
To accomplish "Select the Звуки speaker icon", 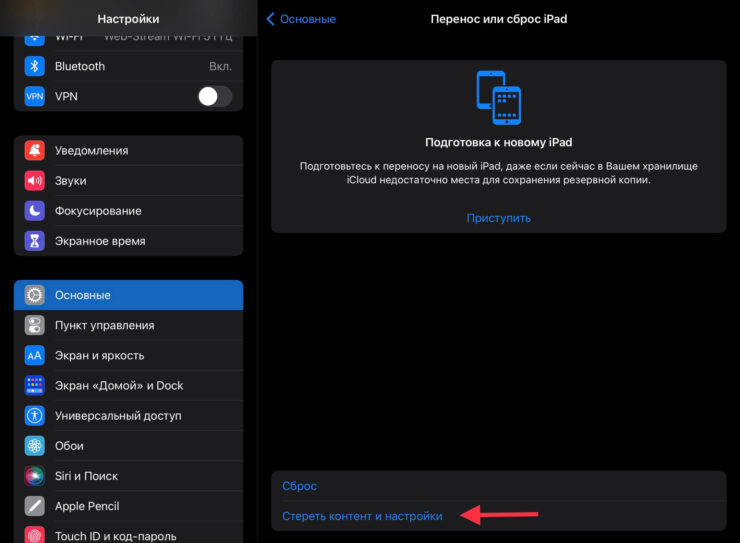I will (x=34, y=181).
